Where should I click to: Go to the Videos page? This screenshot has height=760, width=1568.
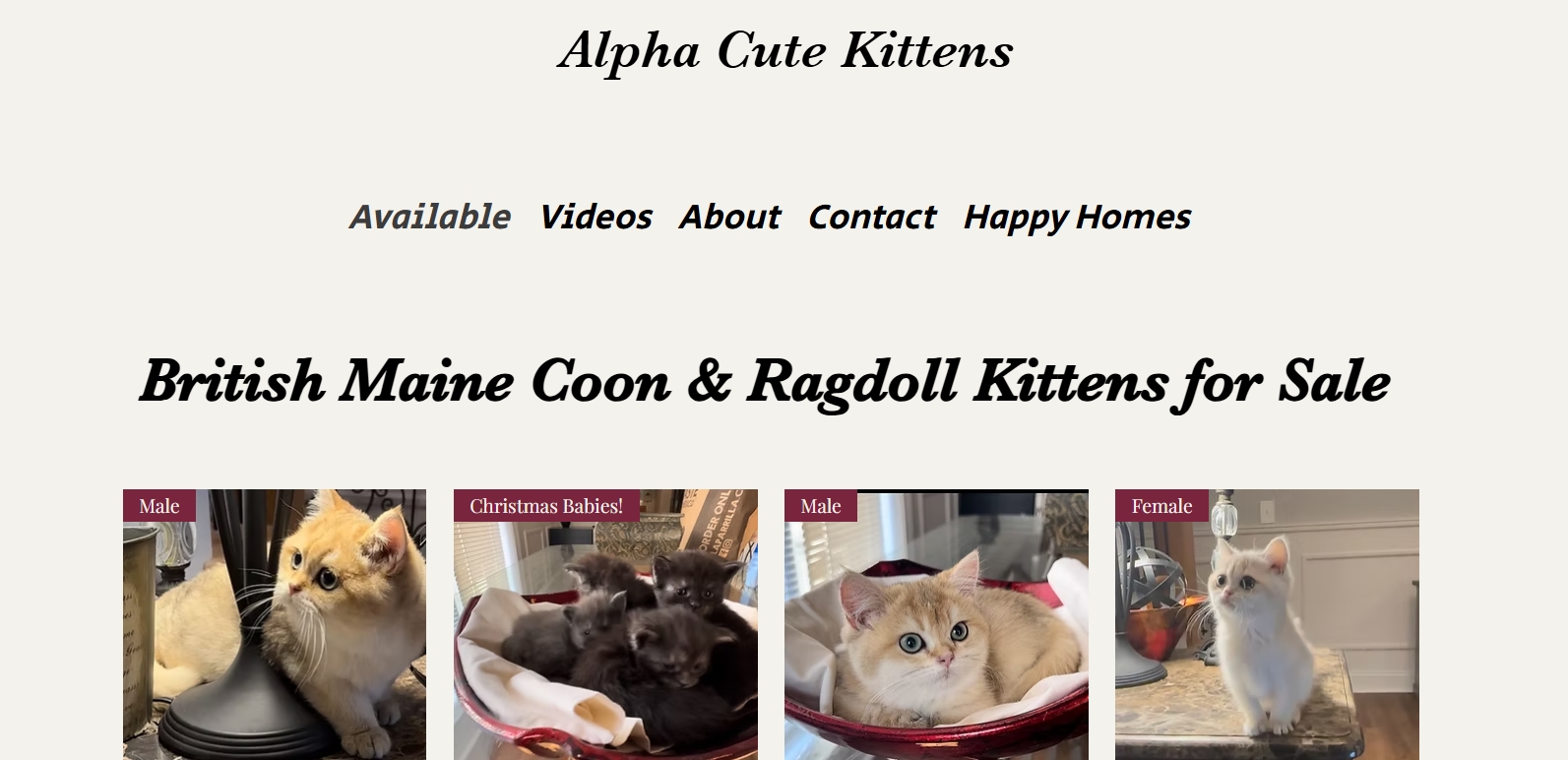point(596,217)
